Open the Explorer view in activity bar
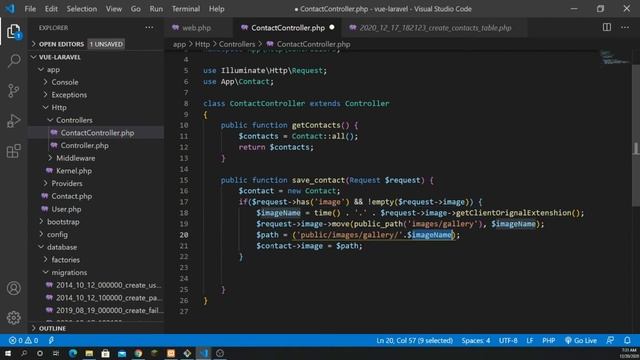Screen dimensions: 640x360 13,32
